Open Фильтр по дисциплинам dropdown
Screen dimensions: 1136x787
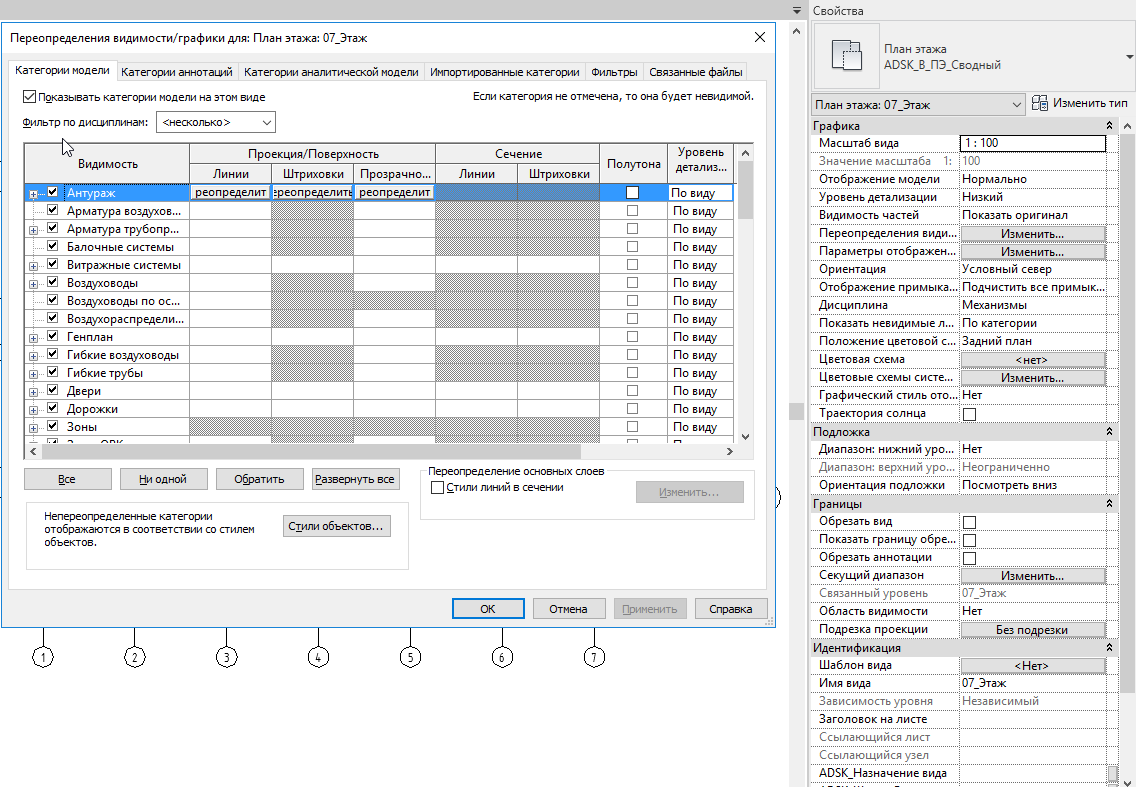(216, 122)
